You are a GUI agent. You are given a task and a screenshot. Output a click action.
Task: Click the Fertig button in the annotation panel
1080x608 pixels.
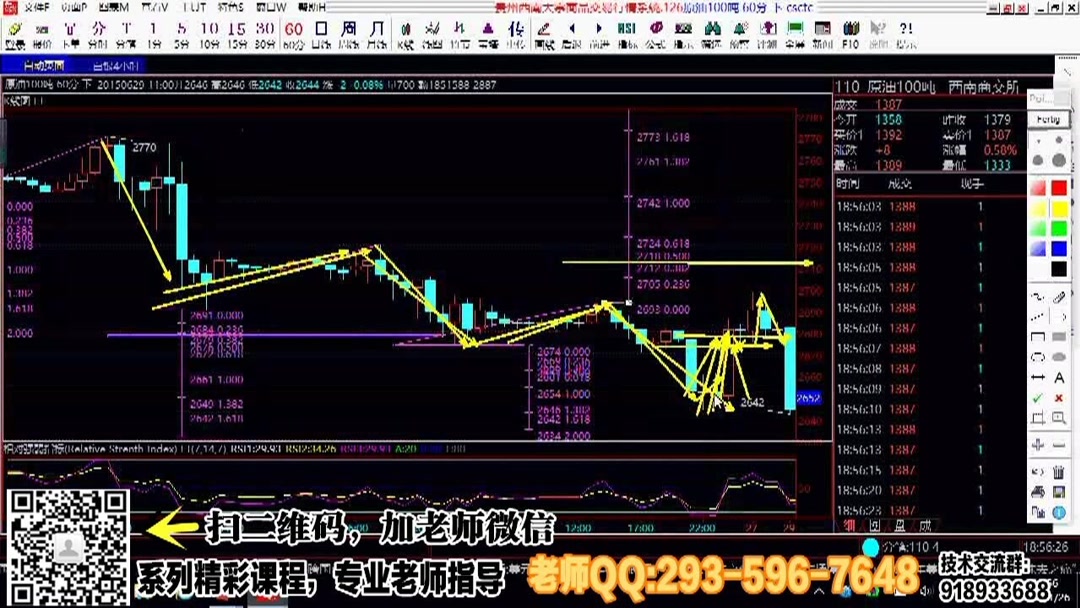[x=1047, y=120]
